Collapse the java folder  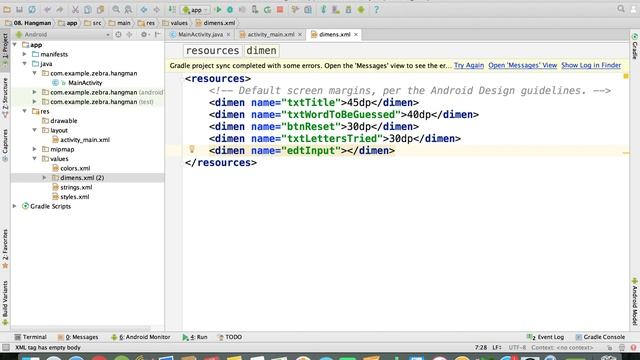tap(24, 64)
